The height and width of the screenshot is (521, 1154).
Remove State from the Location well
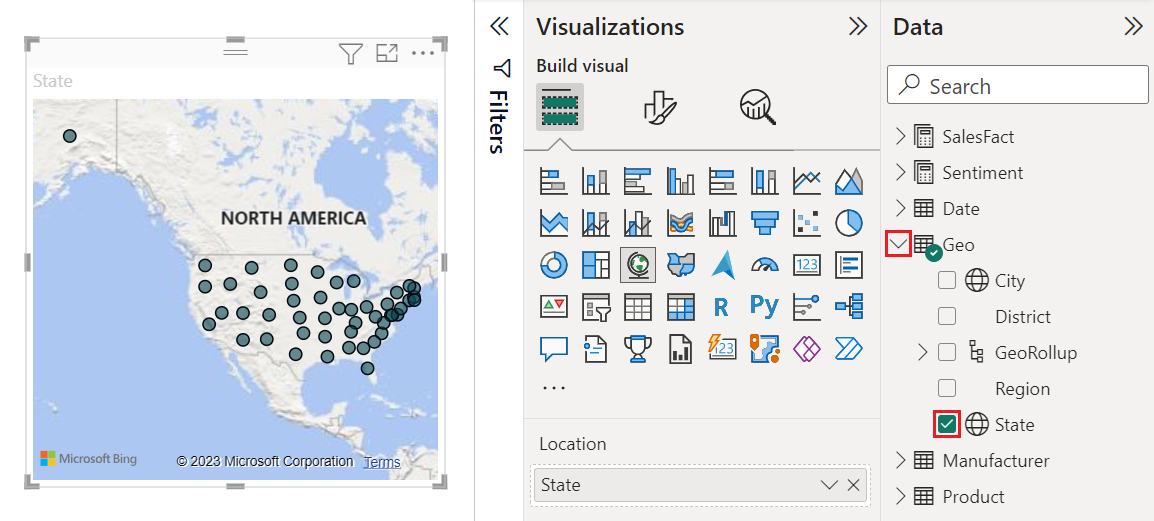853,485
